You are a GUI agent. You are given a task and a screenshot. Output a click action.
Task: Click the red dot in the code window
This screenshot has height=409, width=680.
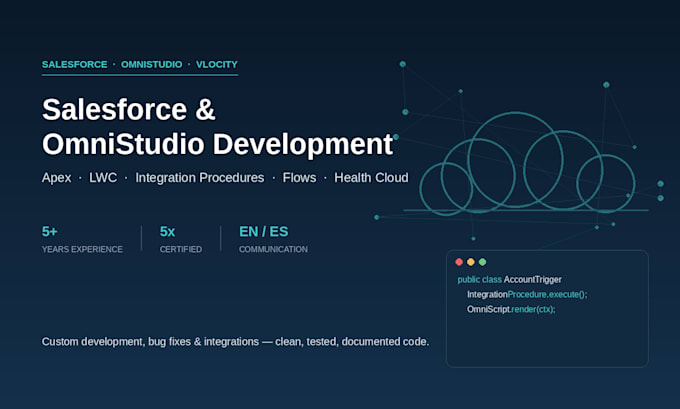point(459,262)
